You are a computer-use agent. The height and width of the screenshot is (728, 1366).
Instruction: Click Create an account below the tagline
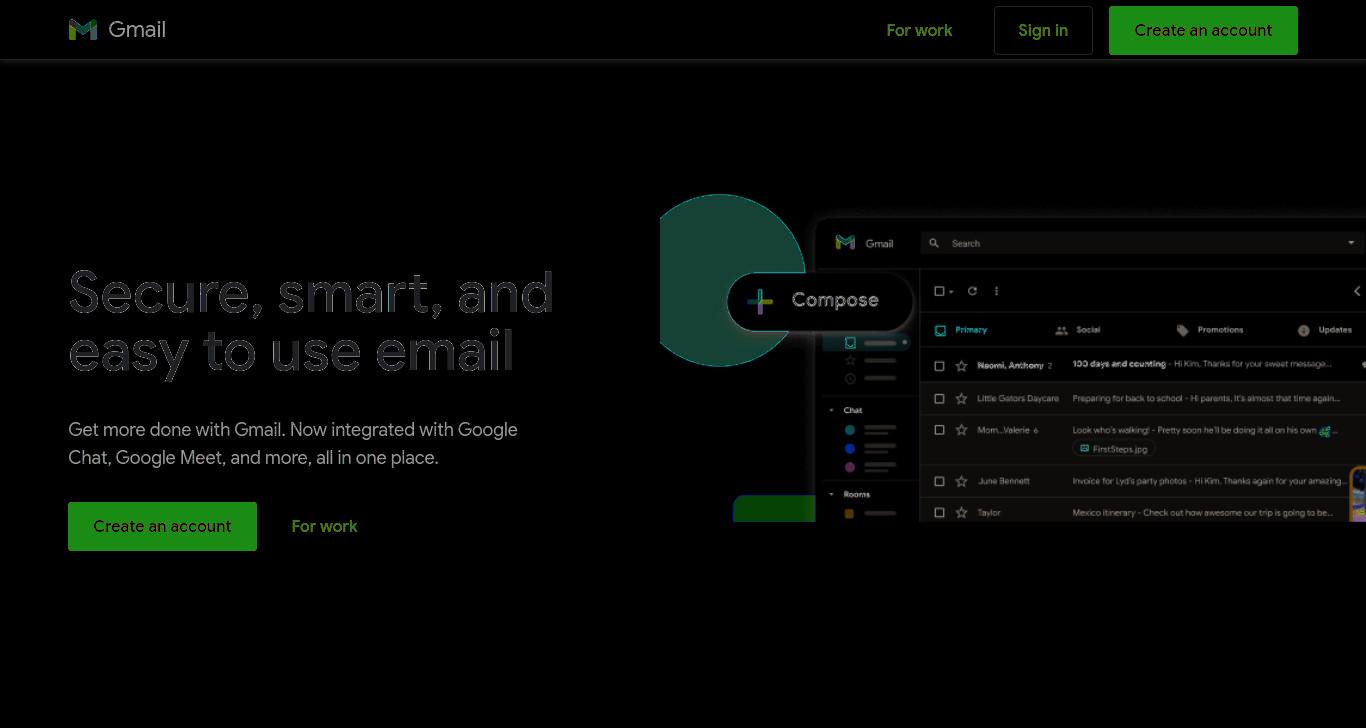pos(162,526)
